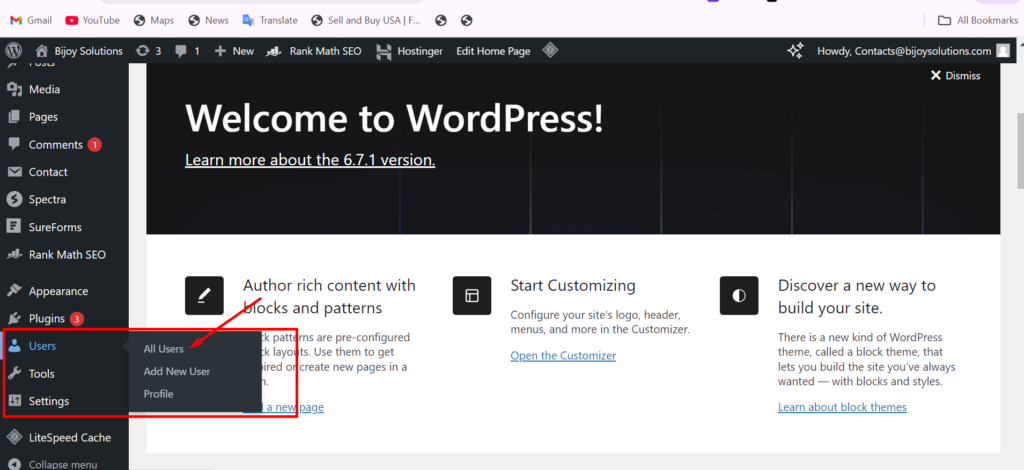Click the layout icon beside Start Customizing
The image size is (1024, 470).
click(472, 296)
